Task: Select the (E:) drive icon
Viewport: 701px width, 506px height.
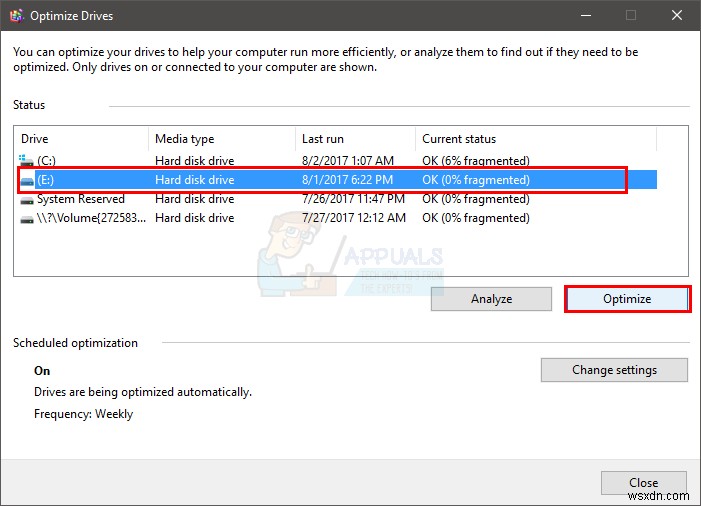Action: click(x=27, y=180)
